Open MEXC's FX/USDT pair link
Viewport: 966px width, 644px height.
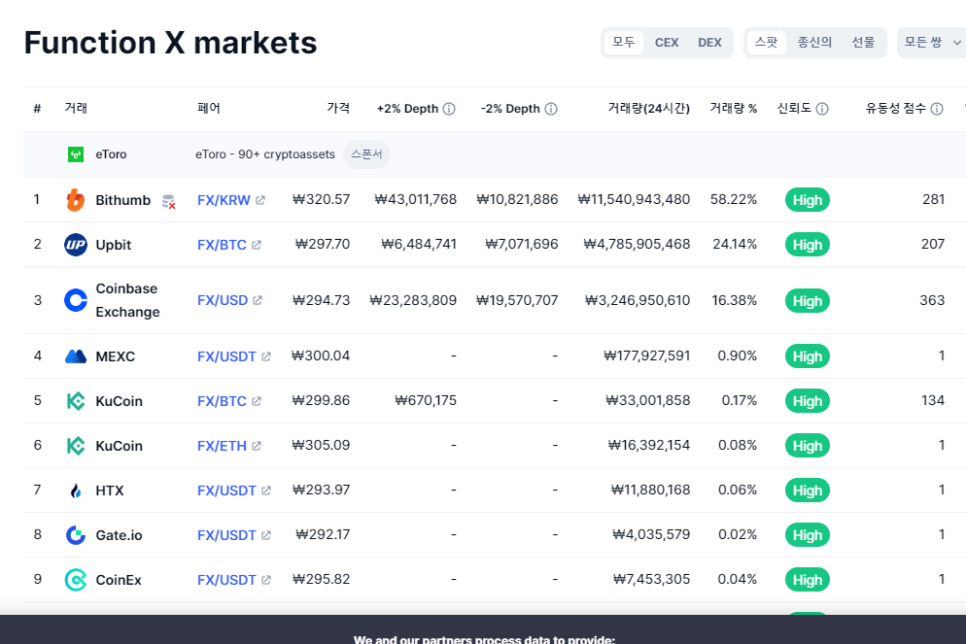pyautogui.click(x=226, y=356)
